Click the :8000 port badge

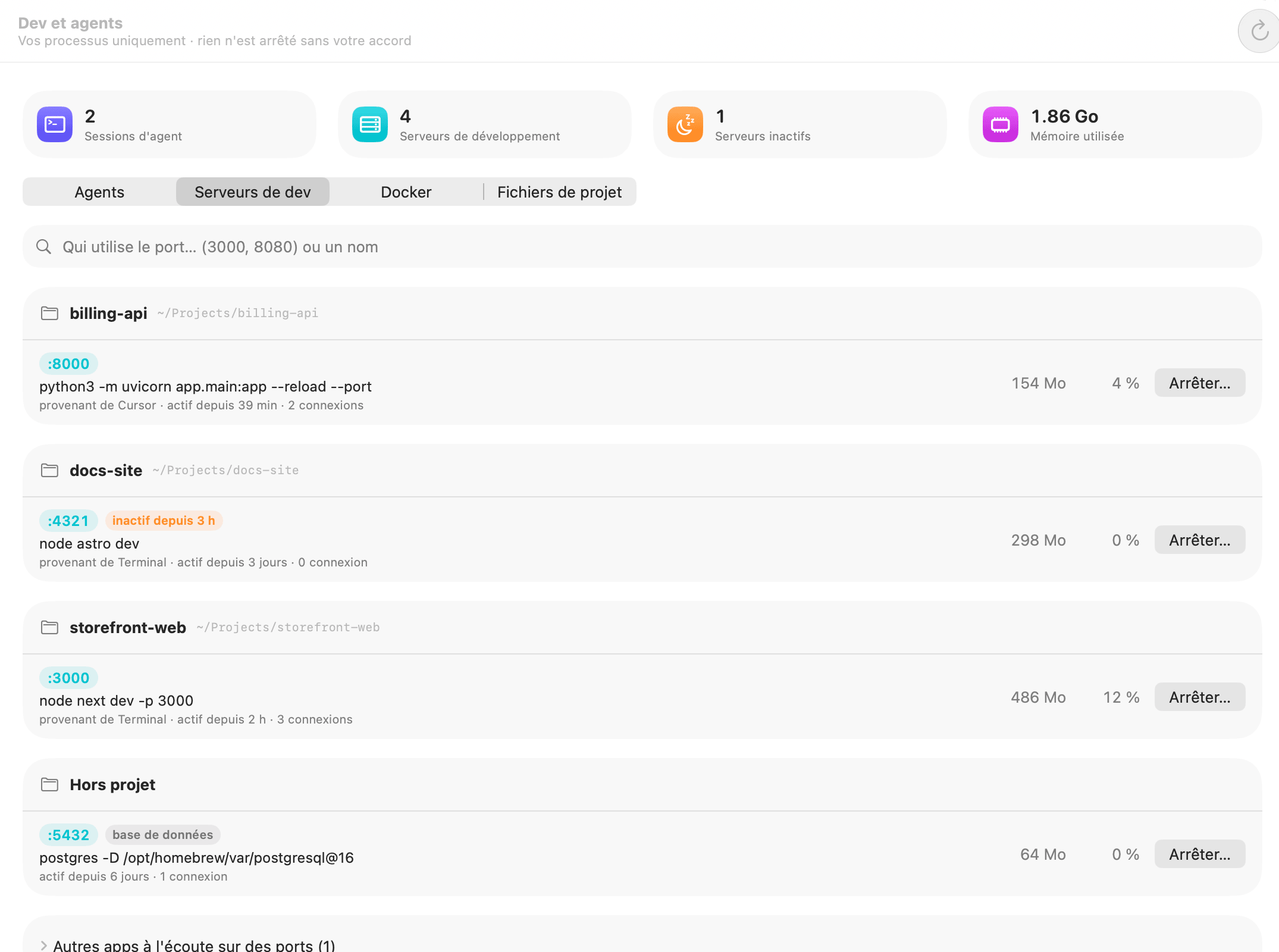tap(68, 364)
